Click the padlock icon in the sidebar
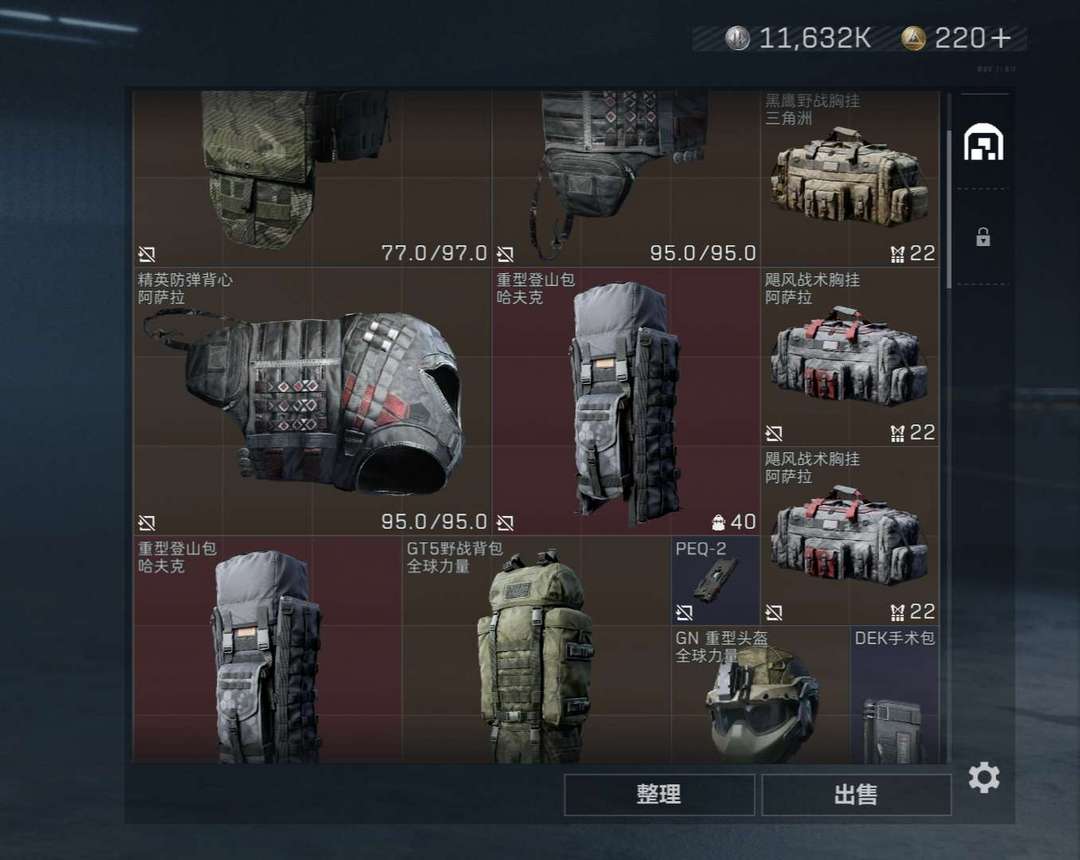 click(983, 237)
